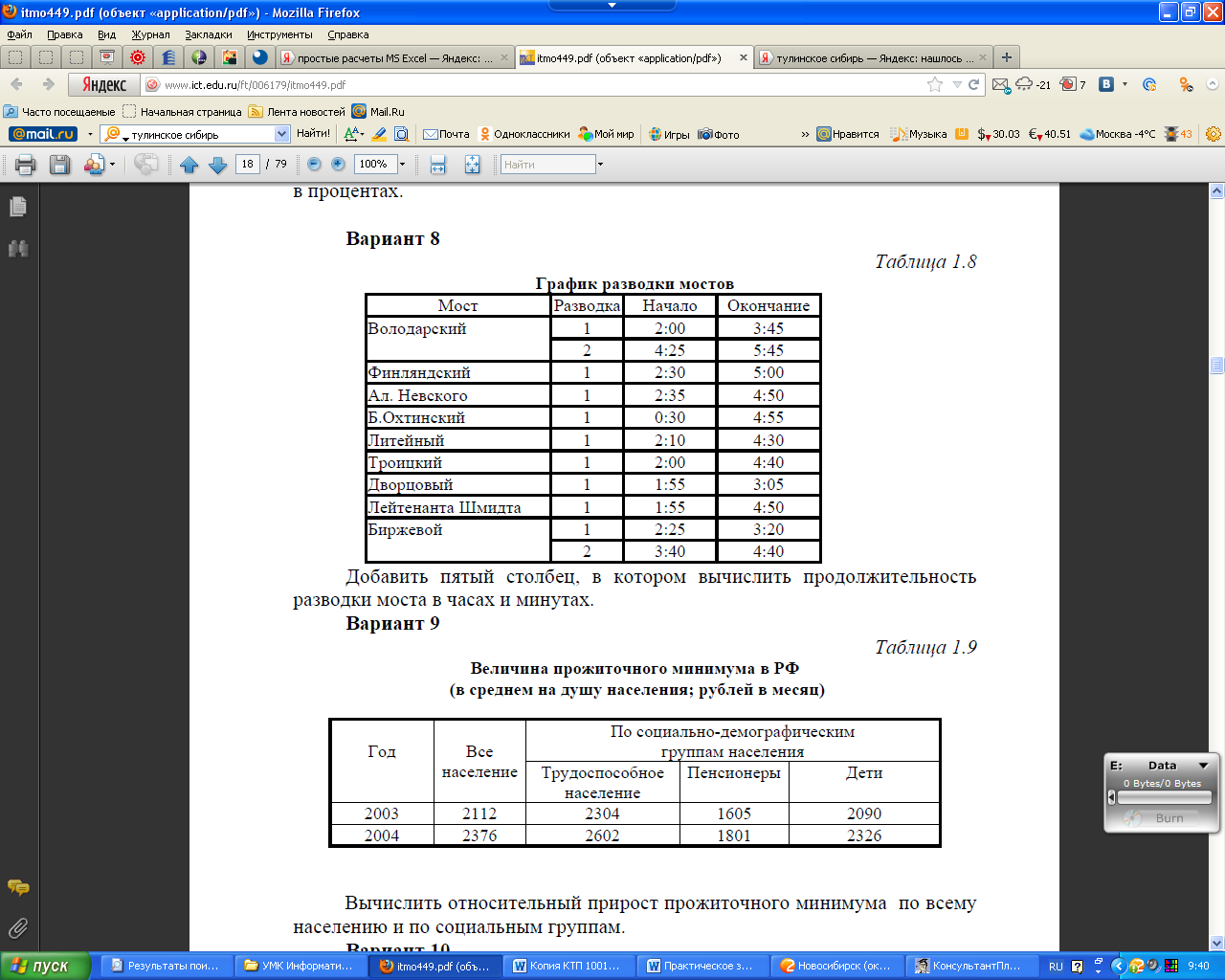Bookmark this page with the star
The image size is (1225, 980).
[x=935, y=84]
